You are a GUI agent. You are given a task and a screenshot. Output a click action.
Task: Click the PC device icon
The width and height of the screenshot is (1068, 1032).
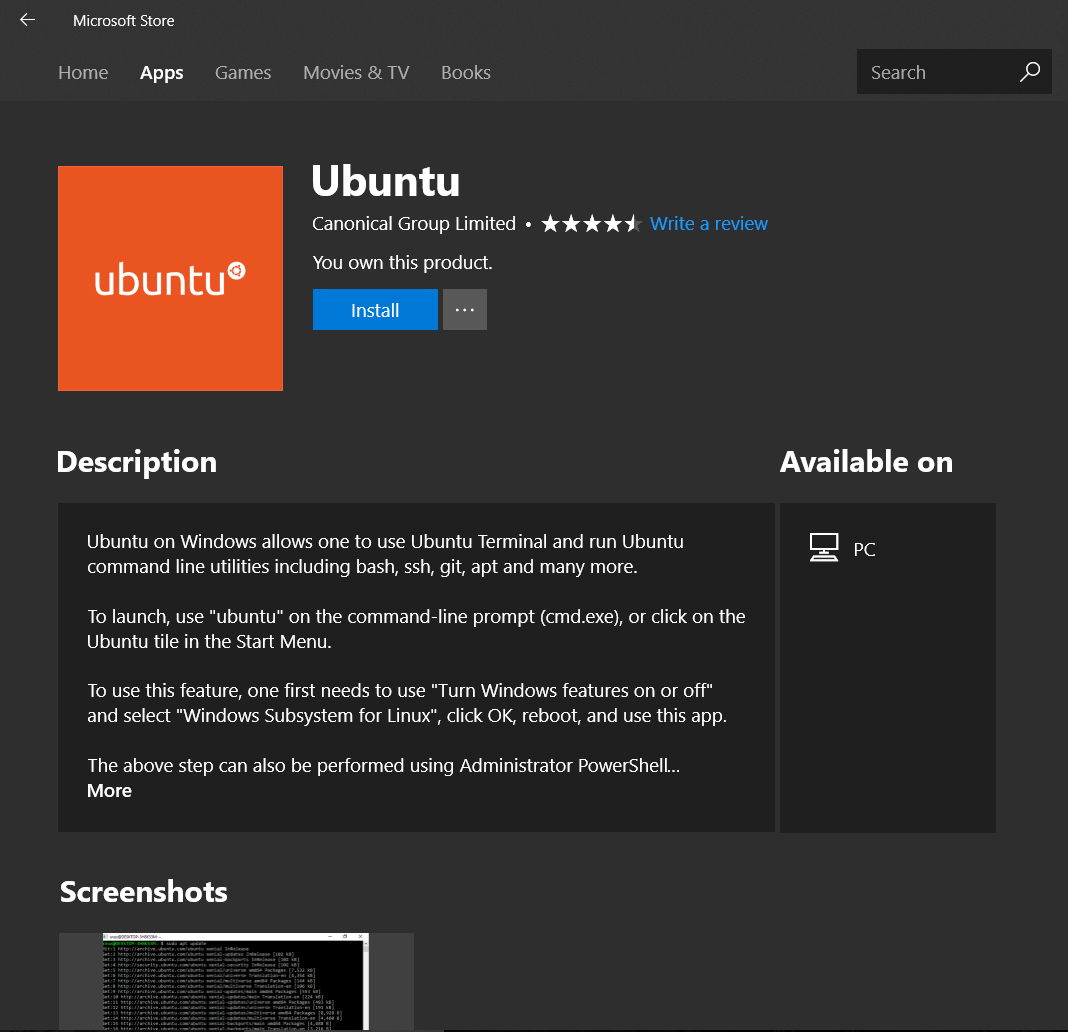point(823,548)
